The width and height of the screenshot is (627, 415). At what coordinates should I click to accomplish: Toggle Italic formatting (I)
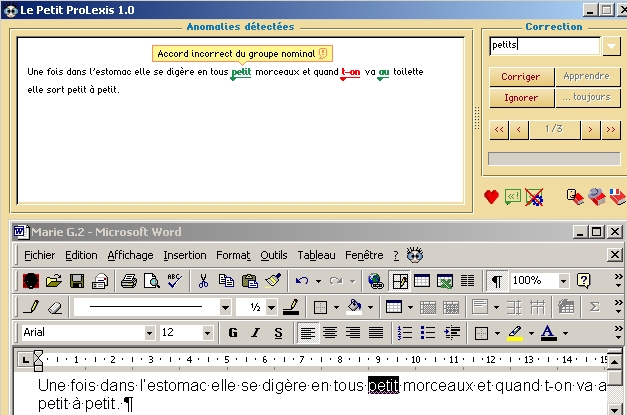pos(256,333)
